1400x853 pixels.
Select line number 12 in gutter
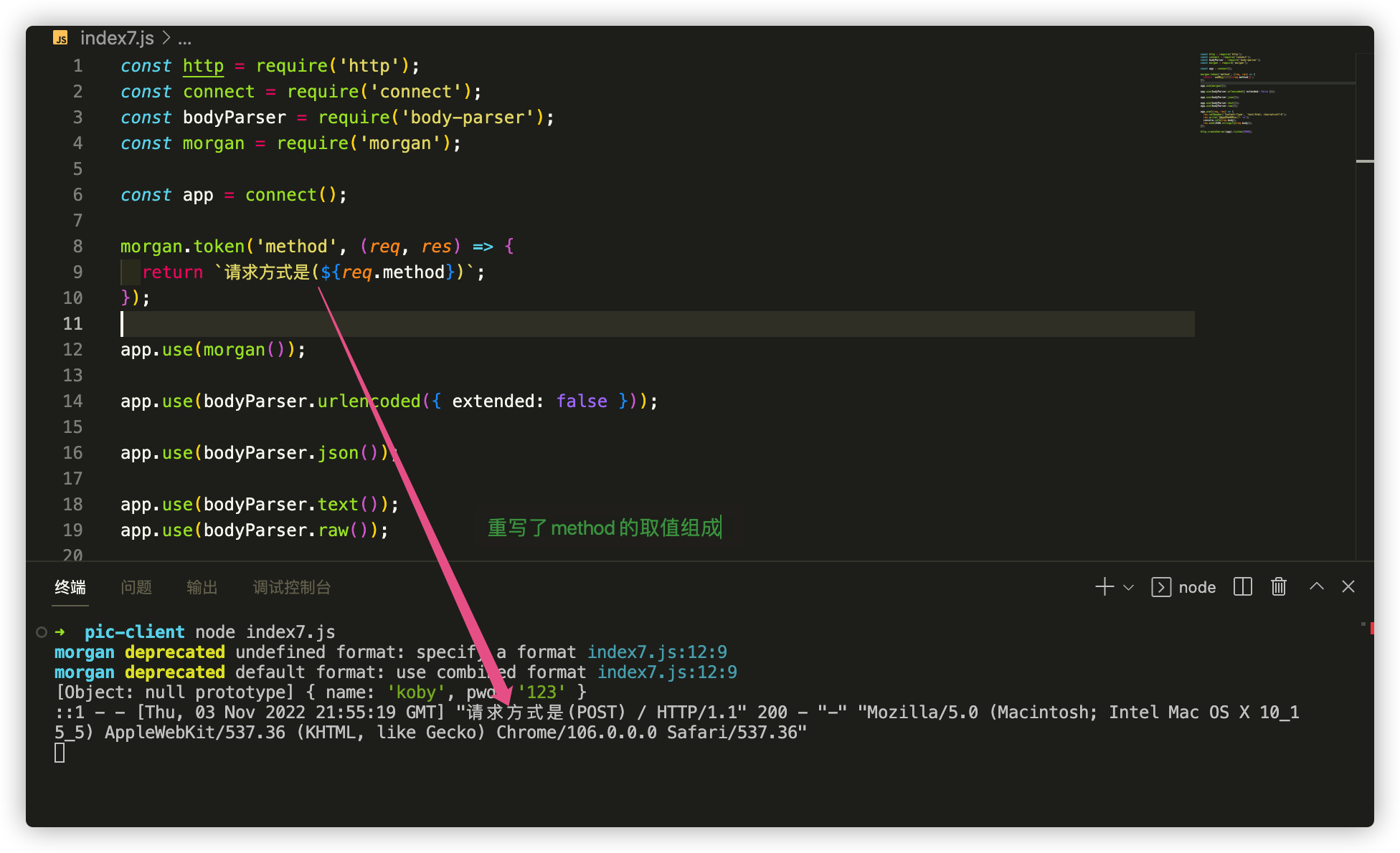(x=72, y=349)
